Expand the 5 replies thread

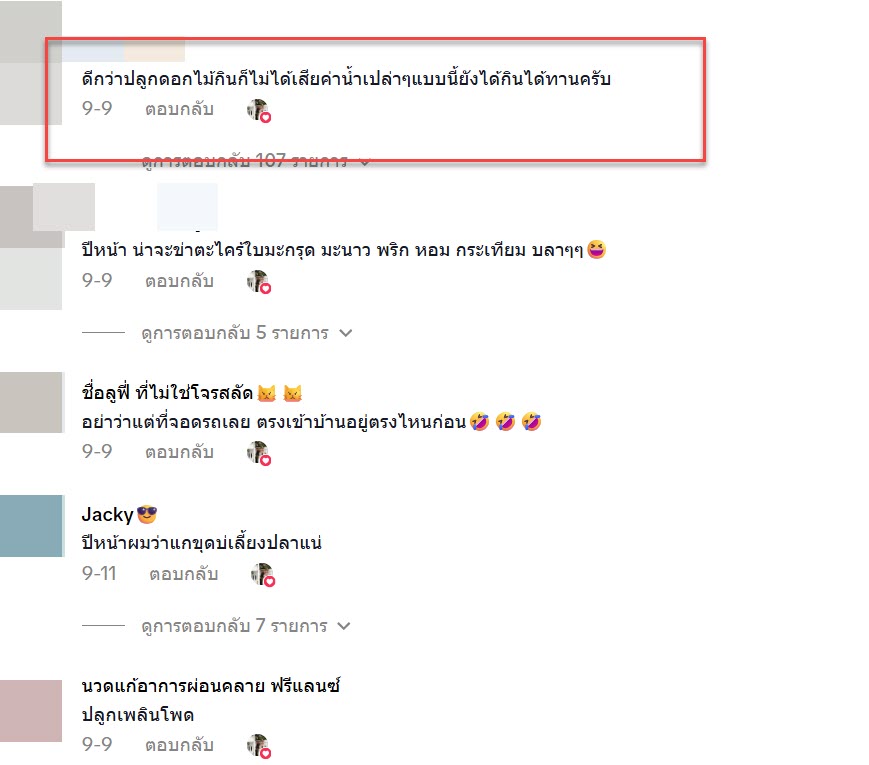(x=247, y=333)
